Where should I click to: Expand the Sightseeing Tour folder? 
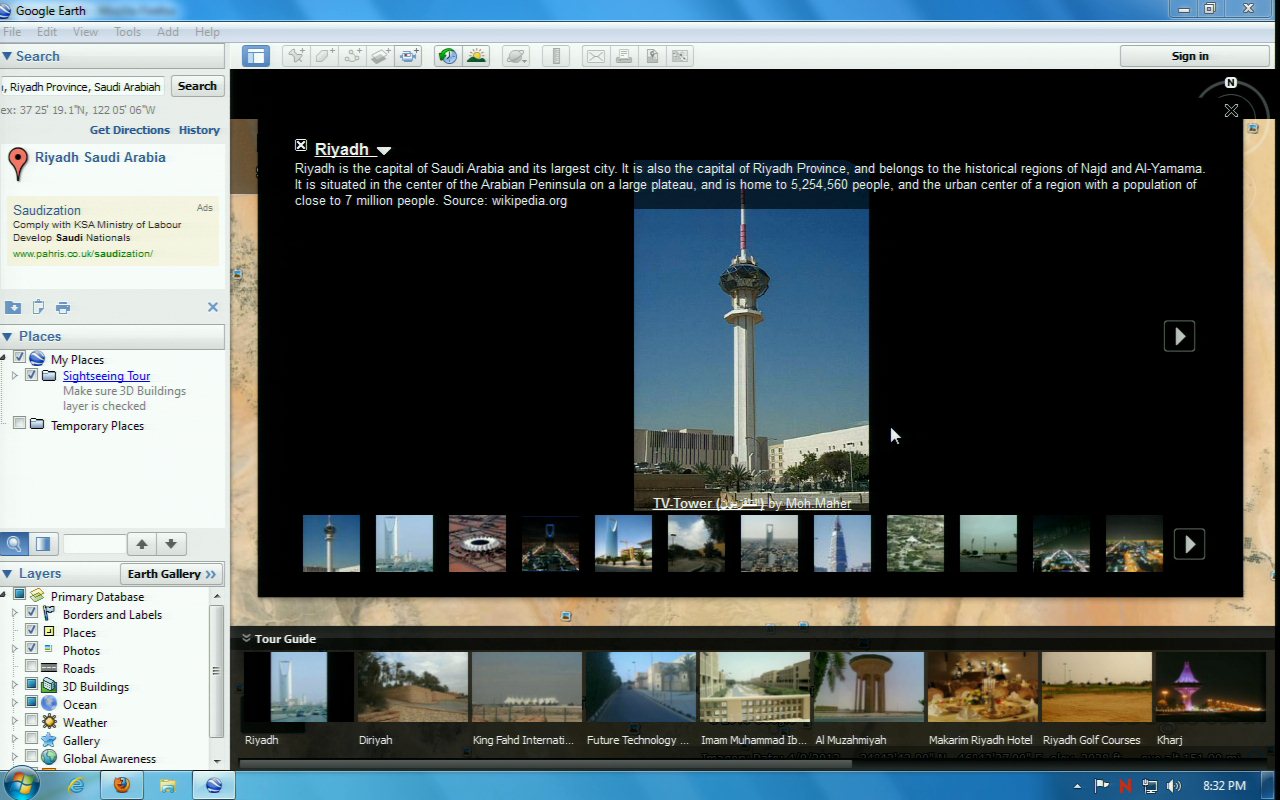point(15,376)
